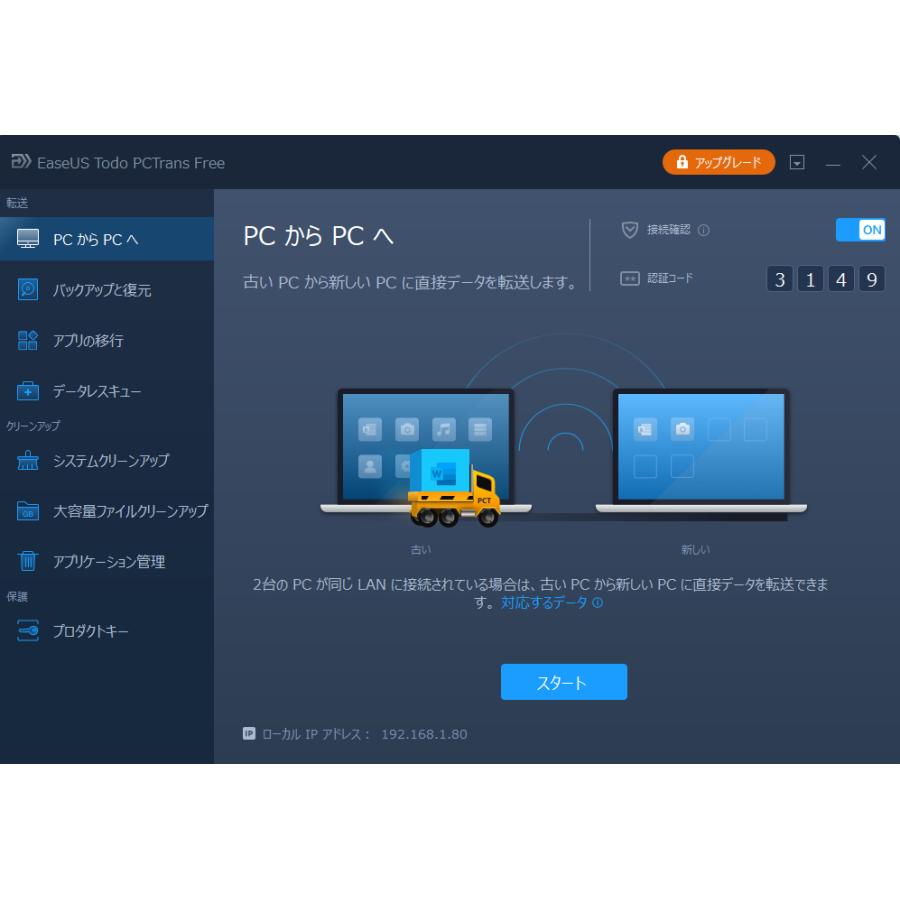Minimize the PCTrans window
Viewport: 900px width, 900px height.
[x=833, y=163]
